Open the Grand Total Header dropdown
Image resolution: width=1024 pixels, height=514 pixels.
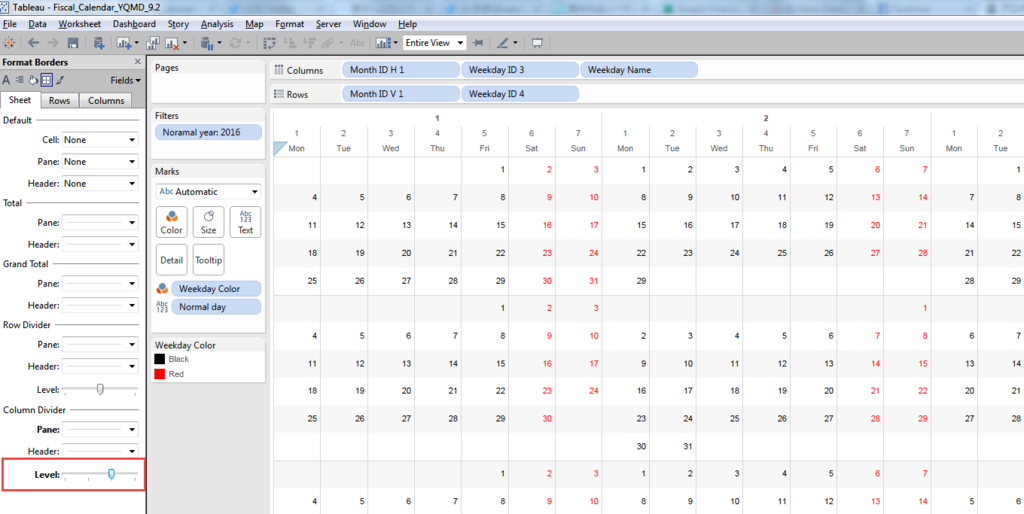tap(100, 305)
